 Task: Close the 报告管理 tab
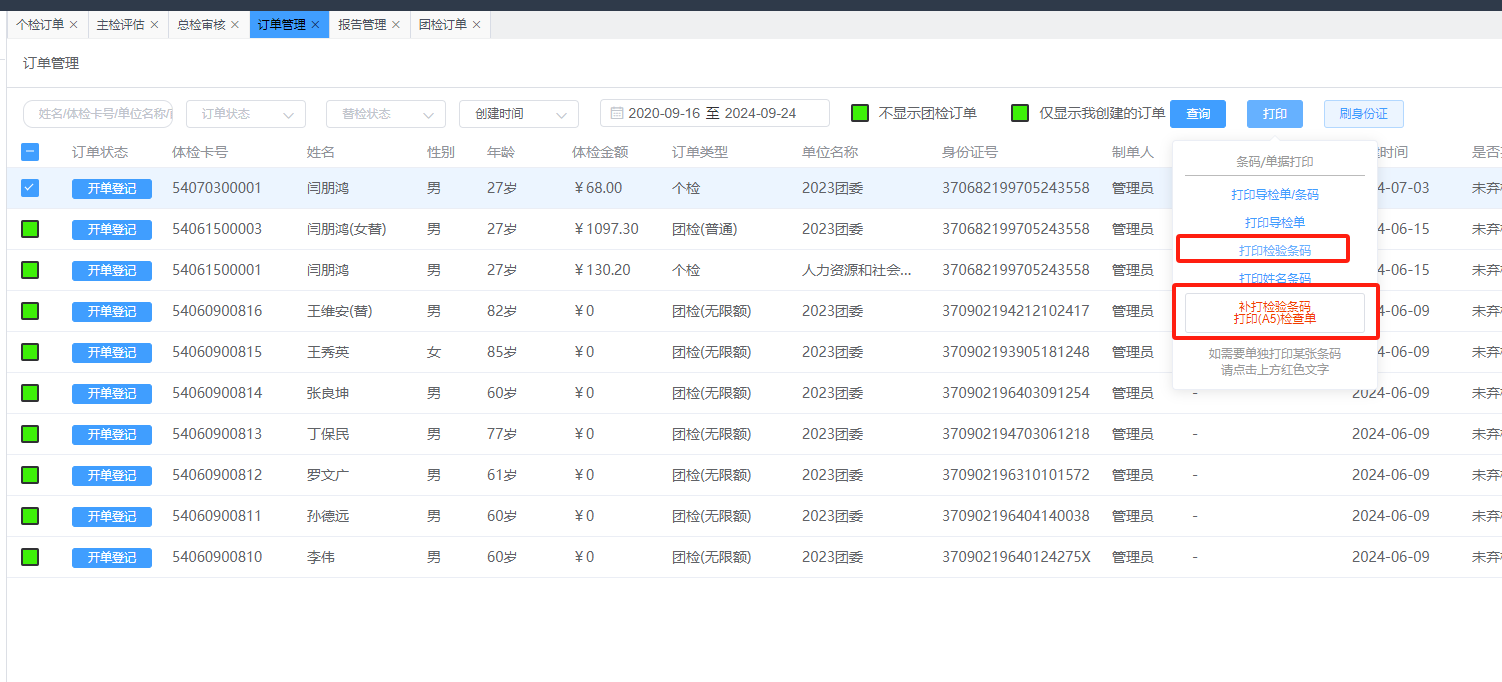coord(396,25)
